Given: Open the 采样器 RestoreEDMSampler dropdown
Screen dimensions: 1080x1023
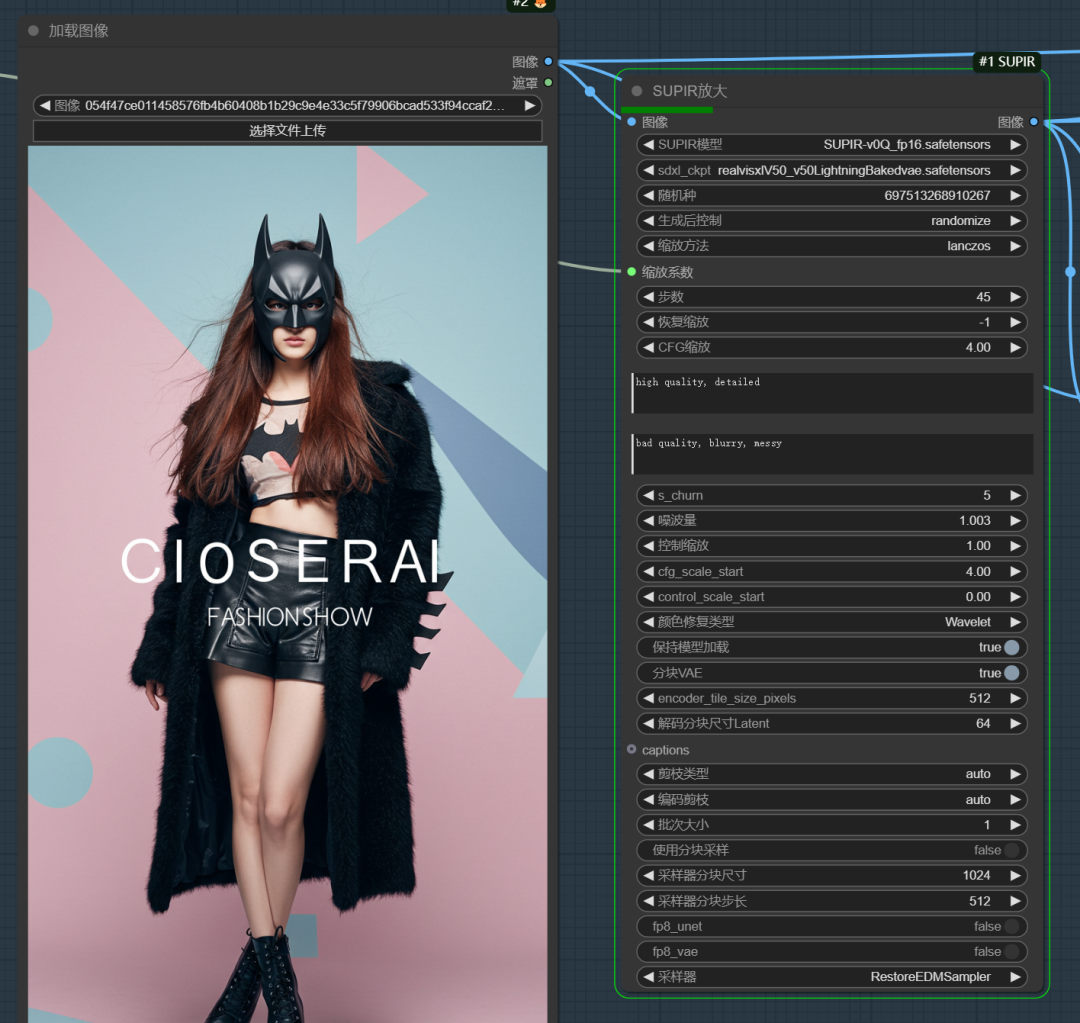Looking at the screenshot, I should tap(832, 977).
